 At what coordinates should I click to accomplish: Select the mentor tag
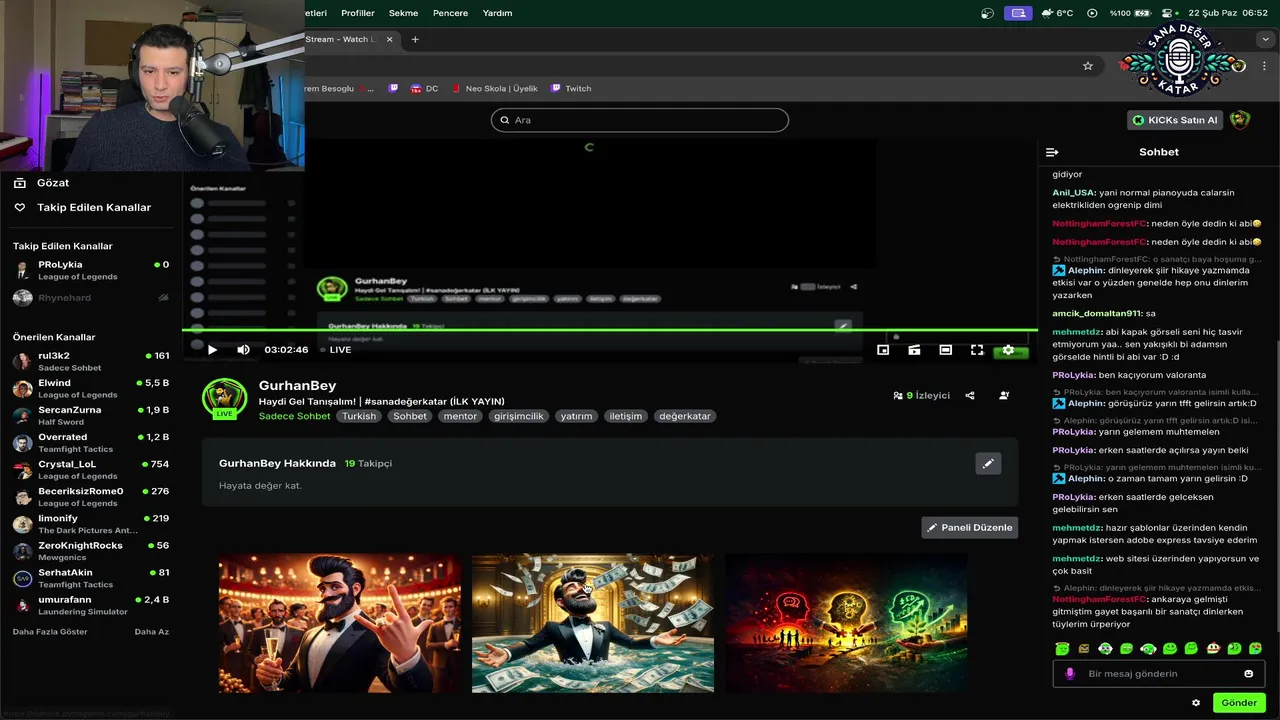[460, 416]
